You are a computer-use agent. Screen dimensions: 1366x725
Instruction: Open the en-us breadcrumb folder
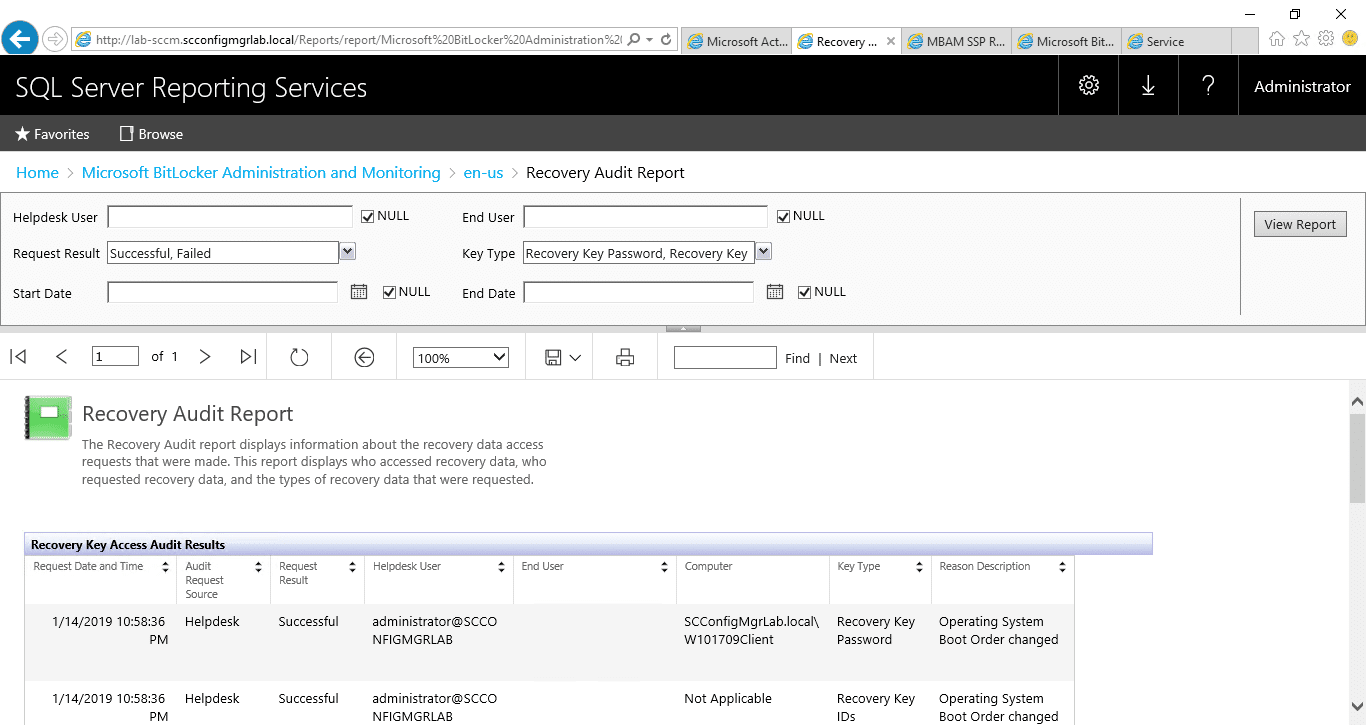coord(483,173)
